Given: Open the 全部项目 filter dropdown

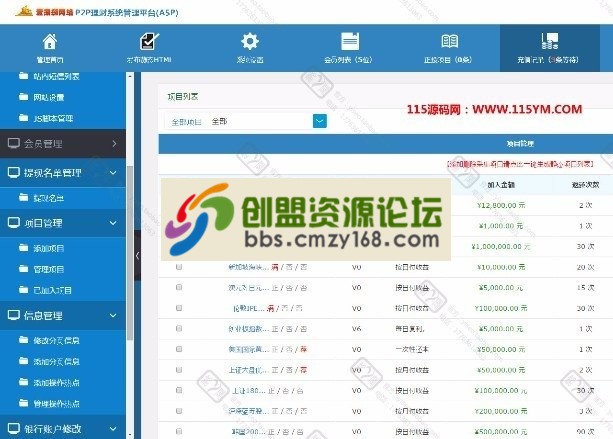Looking at the screenshot, I should (x=319, y=121).
